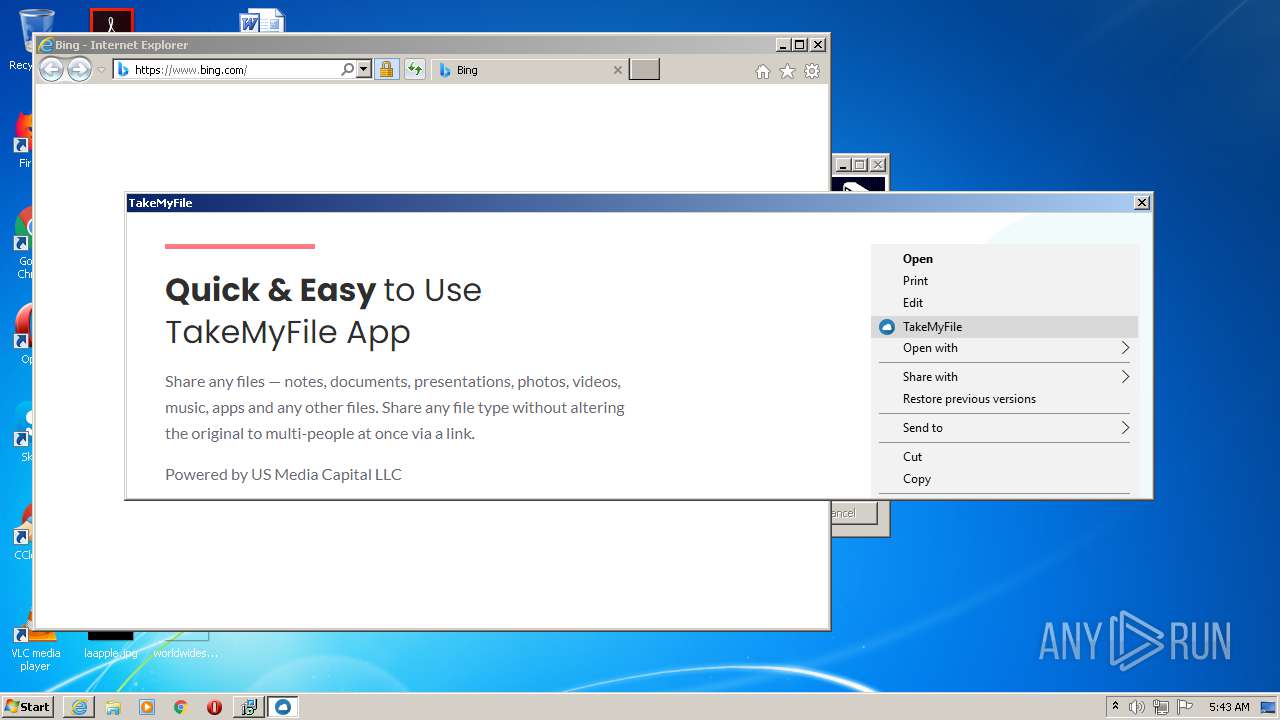This screenshot has height=720, width=1280.
Task: Open the laapple.jpg desktop file
Action: (x=110, y=645)
